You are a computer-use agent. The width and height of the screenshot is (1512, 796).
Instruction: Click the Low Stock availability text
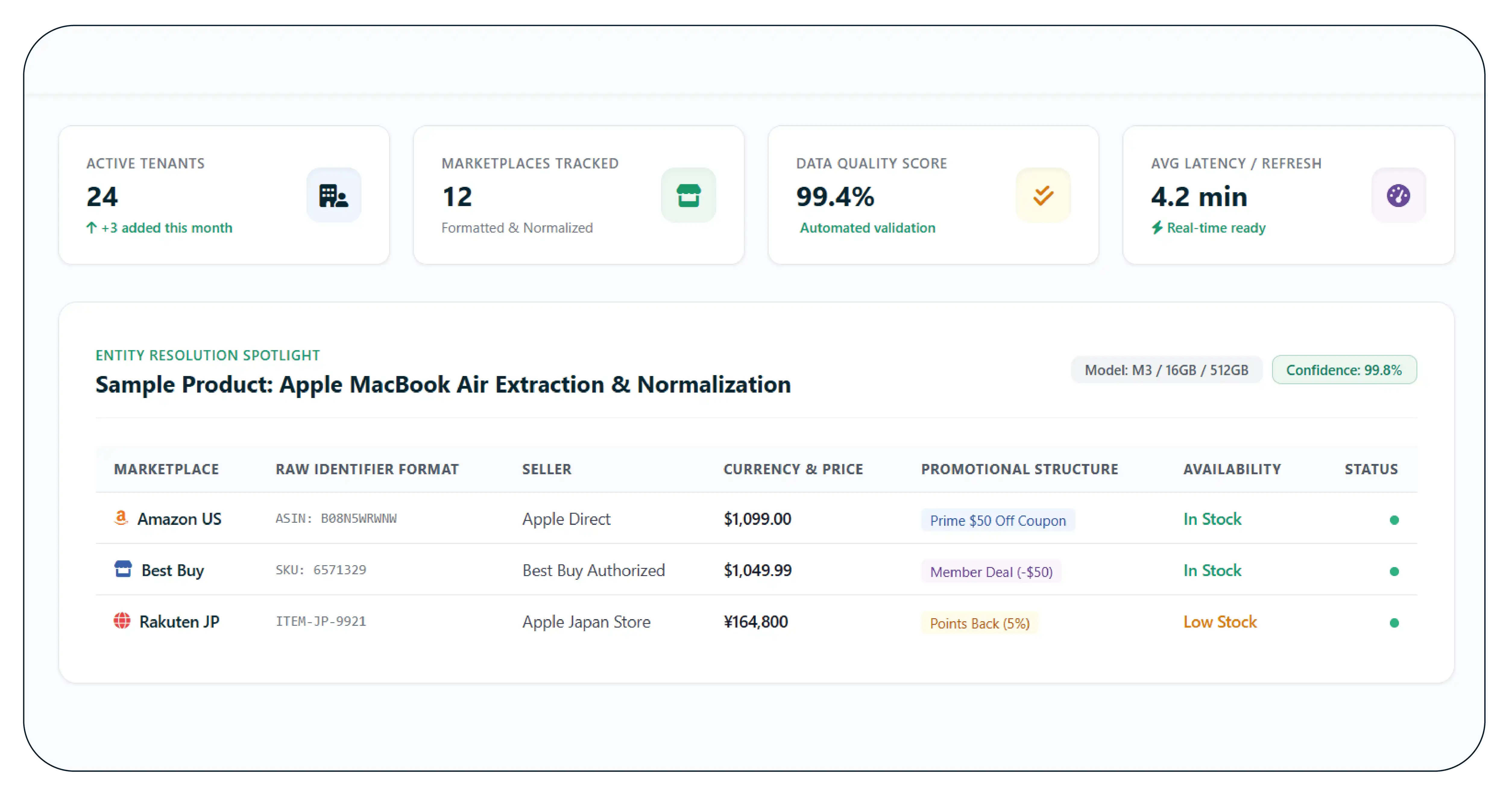click(x=1220, y=622)
